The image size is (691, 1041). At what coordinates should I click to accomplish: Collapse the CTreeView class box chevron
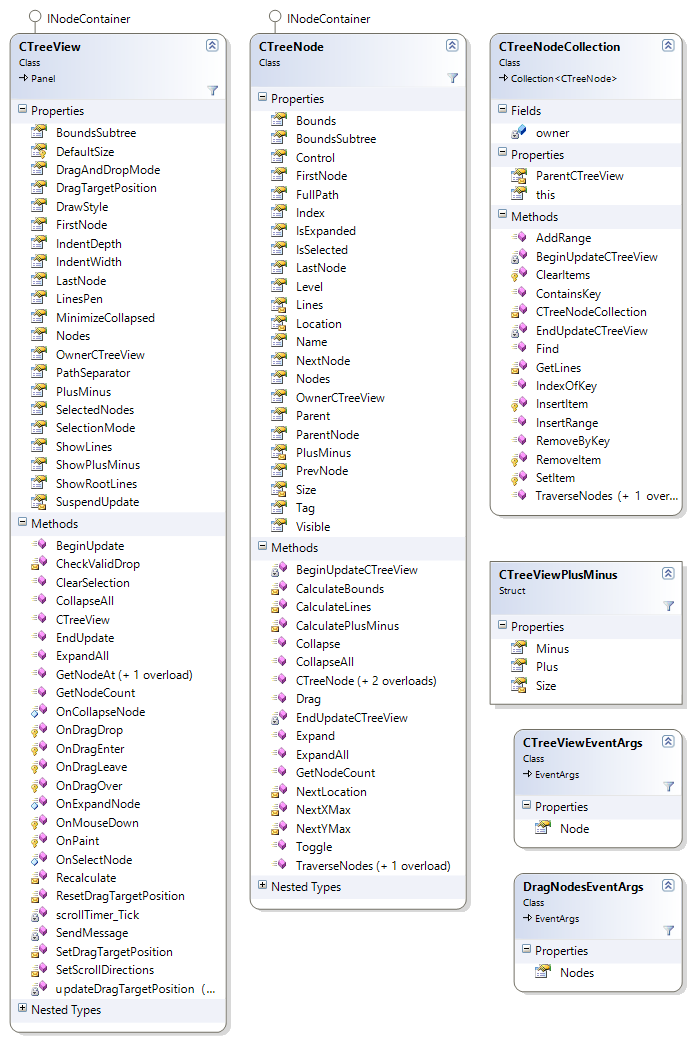tap(212, 45)
